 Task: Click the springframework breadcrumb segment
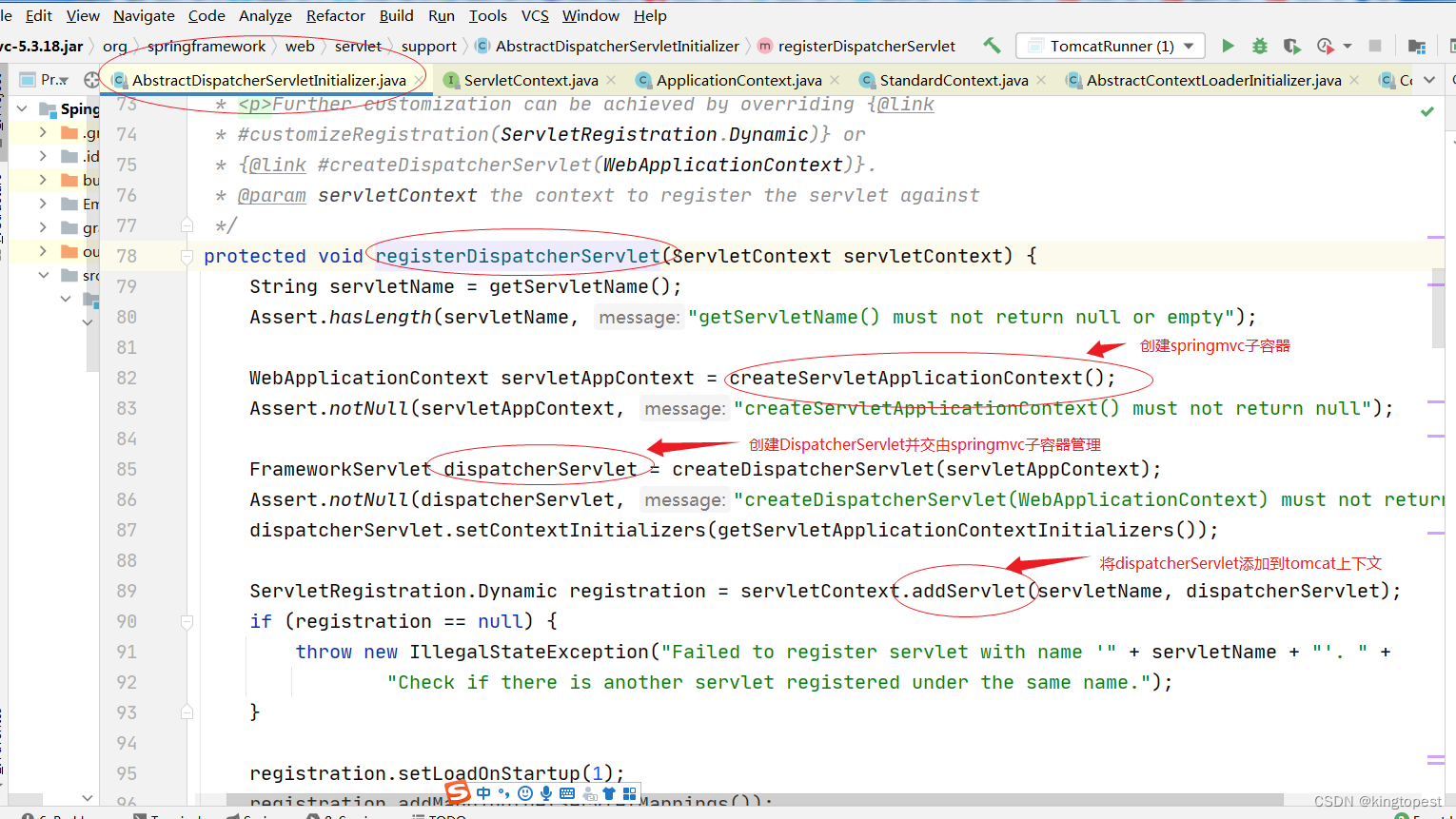click(207, 46)
